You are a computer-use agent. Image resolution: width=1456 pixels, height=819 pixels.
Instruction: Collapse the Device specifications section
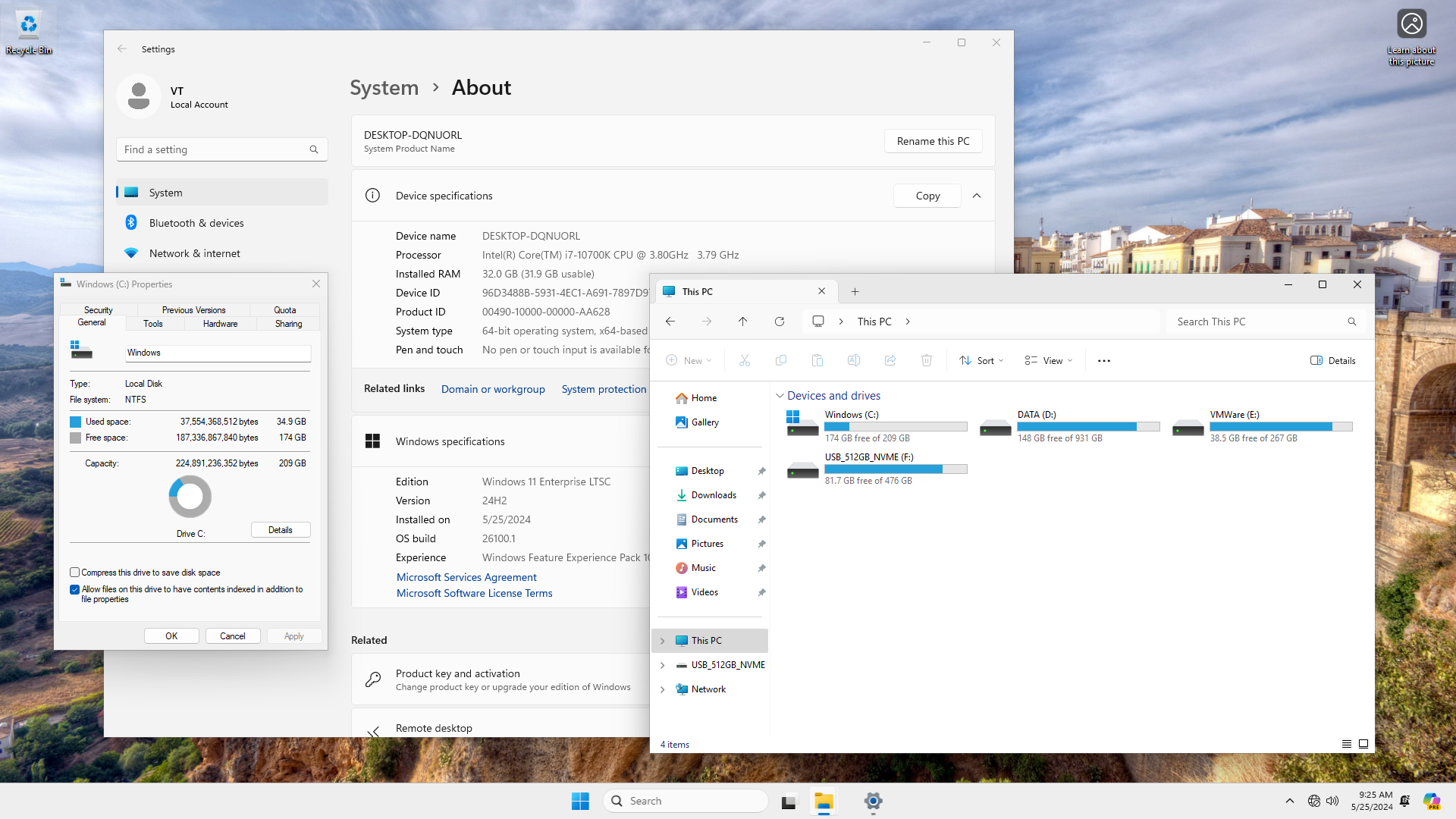pos(977,196)
